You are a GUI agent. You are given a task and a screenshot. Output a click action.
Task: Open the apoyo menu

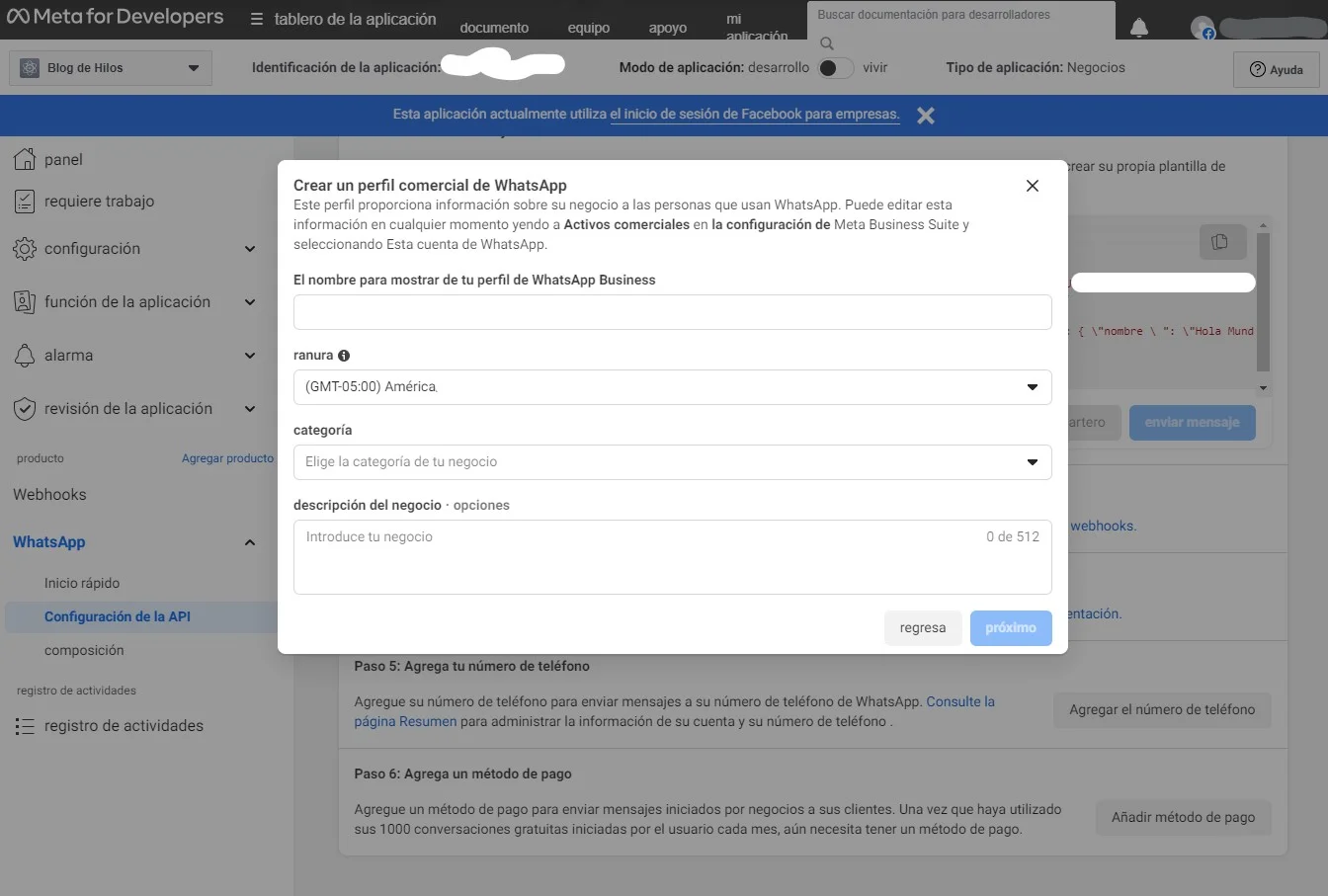[668, 28]
